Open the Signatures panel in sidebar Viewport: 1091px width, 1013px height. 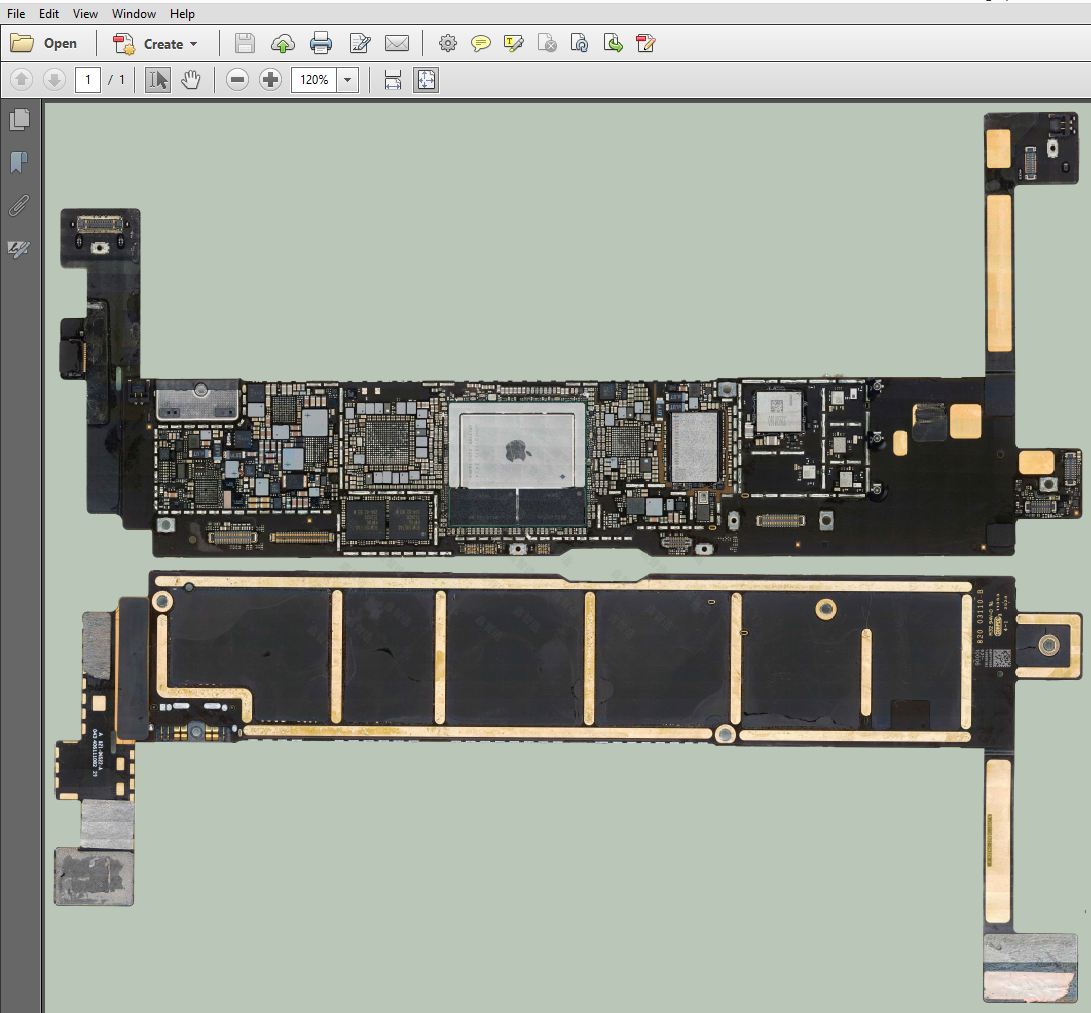(x=19, y=249)
